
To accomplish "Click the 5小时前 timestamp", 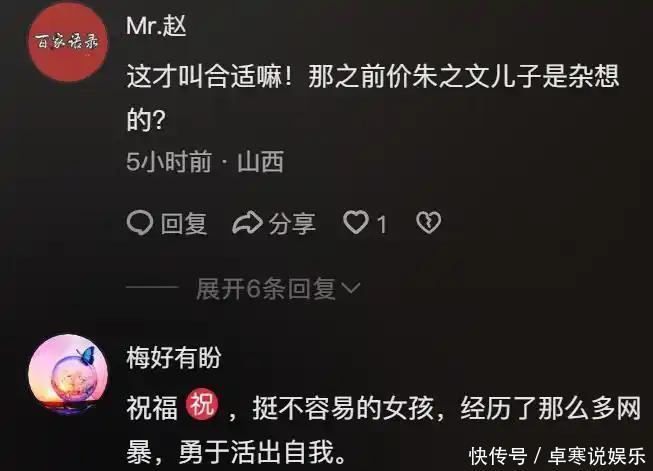I will pyautogui.click(x=169, y=162).
